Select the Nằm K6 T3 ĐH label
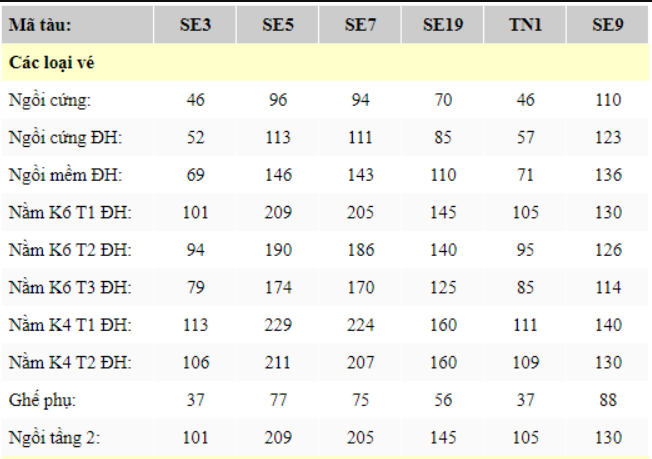652x459 pixels. click(x=70, y=287)
